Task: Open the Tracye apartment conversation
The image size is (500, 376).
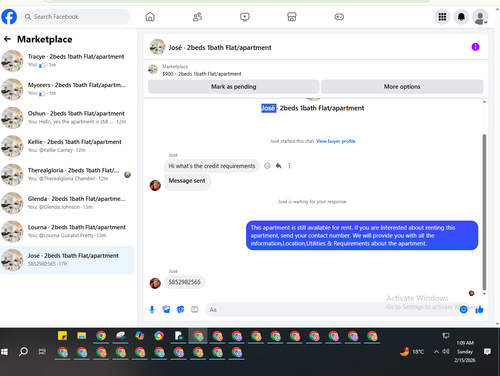Action: point(67,61)
